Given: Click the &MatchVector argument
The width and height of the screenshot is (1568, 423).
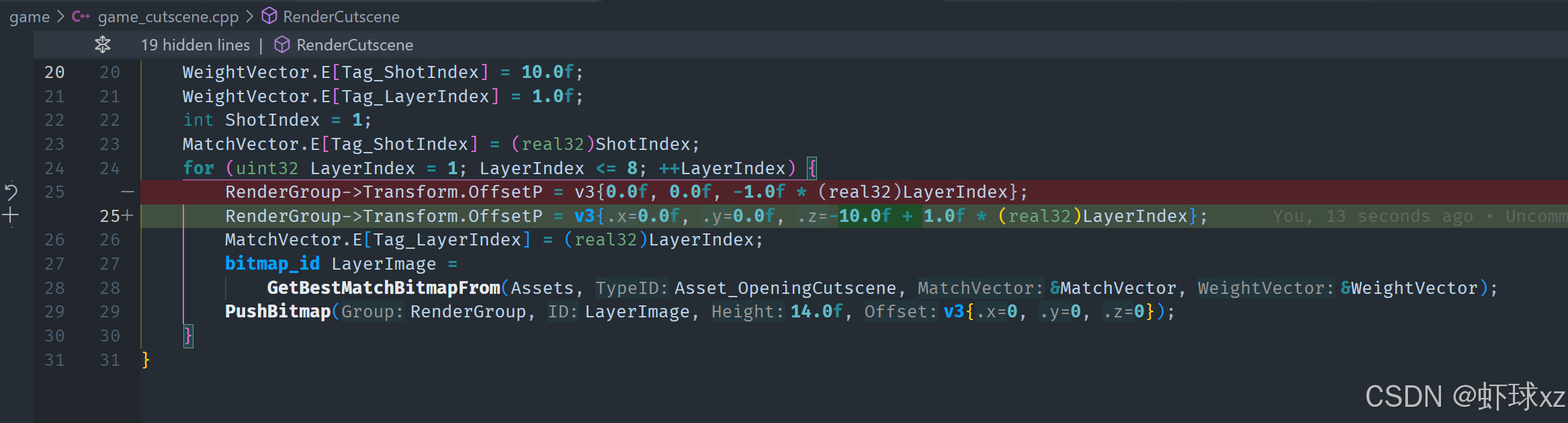Looking at the screenshot, I should click(x=1113, y=288).
